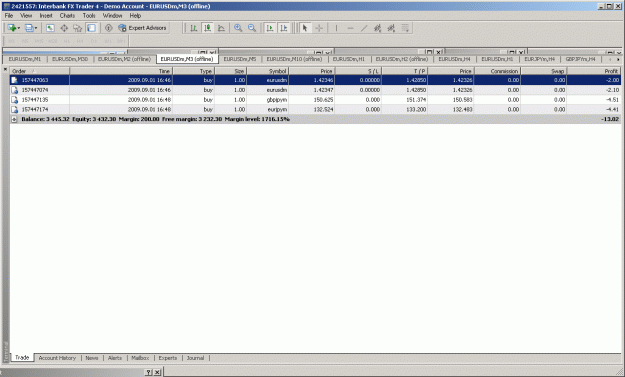This screenshot has width=625, height=377.
Task: Switch to the GBPJPYm,H4 chart tab
Action: tap(580, 59)
